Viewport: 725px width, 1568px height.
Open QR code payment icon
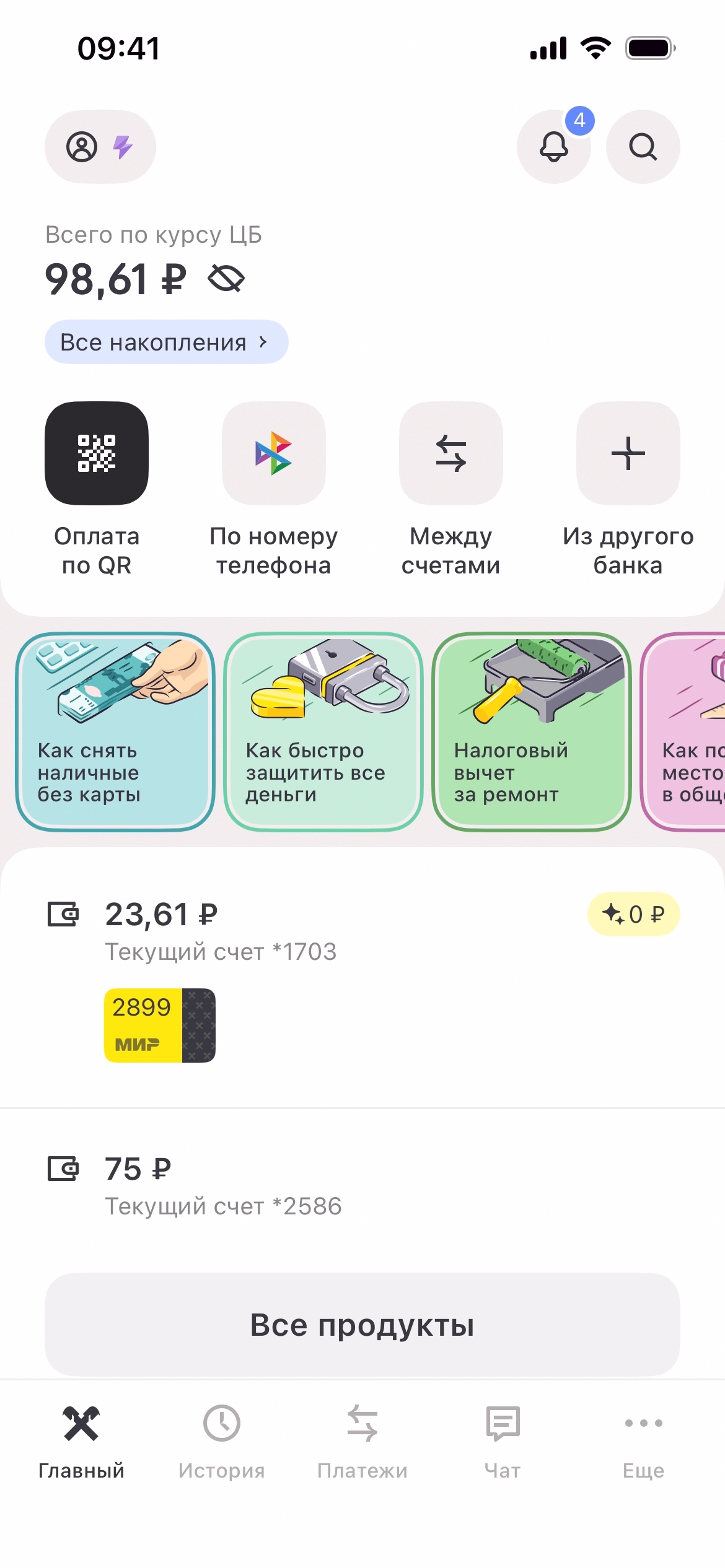click(97, 453)
